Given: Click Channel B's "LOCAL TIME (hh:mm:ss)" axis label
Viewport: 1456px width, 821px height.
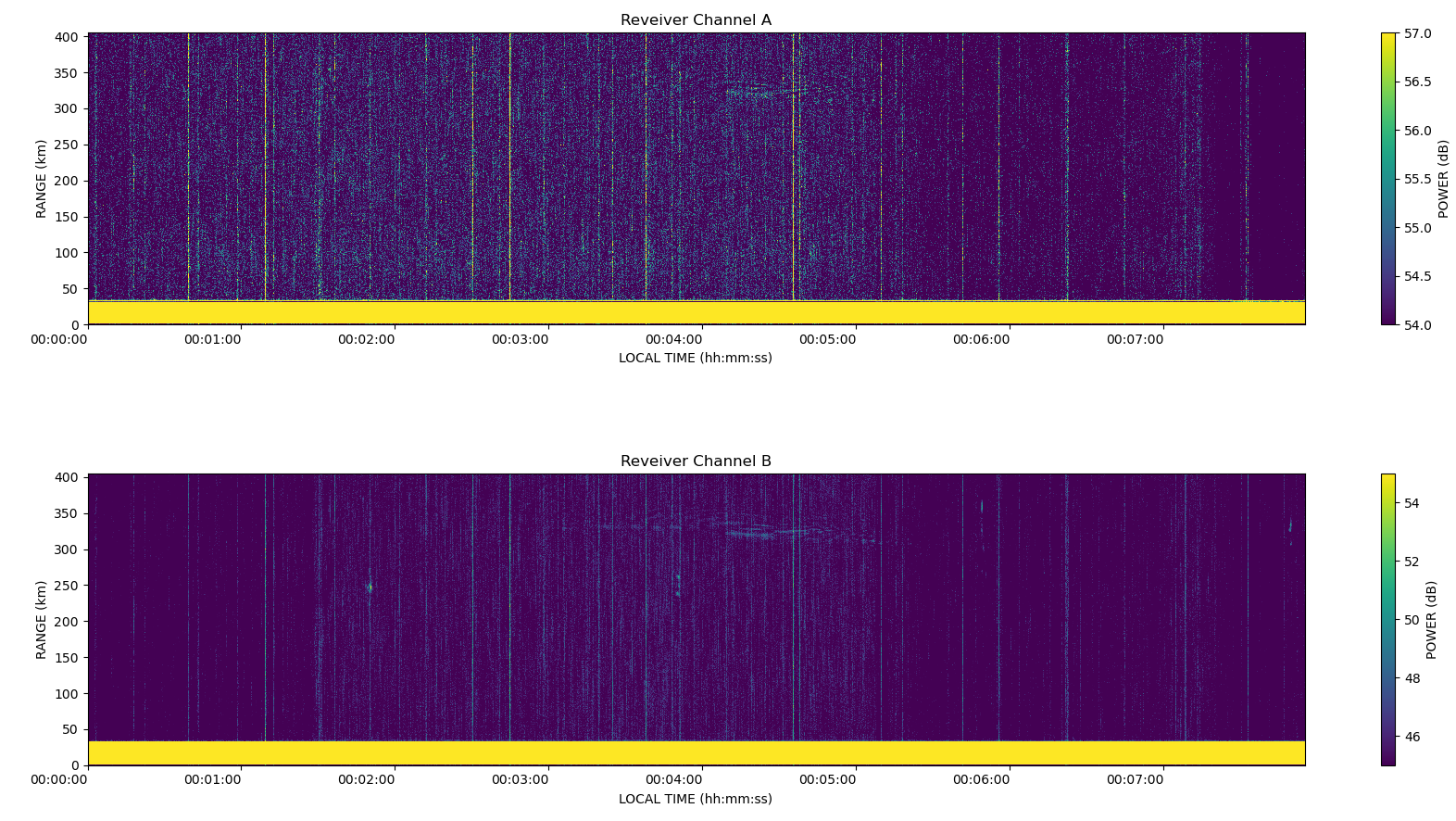Looking at the screenshot, I should coord(696,799).
